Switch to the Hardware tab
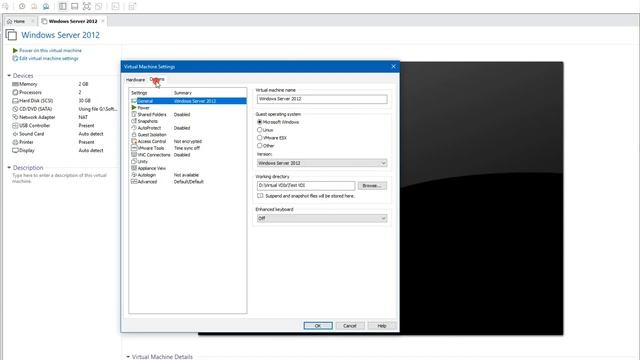640x360 pixels. [x=136, y=80]
